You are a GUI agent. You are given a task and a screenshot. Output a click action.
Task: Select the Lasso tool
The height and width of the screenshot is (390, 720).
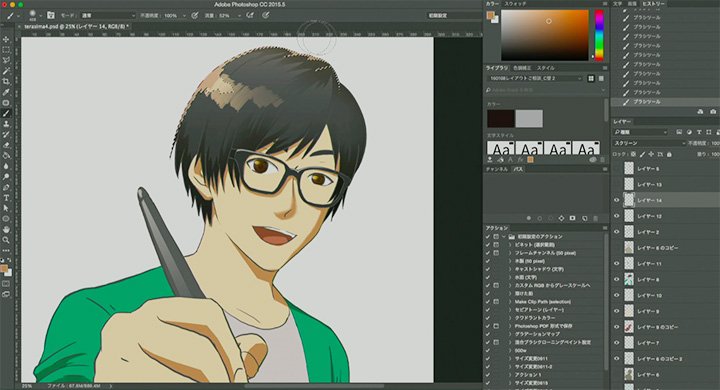[x=6, y=60]
